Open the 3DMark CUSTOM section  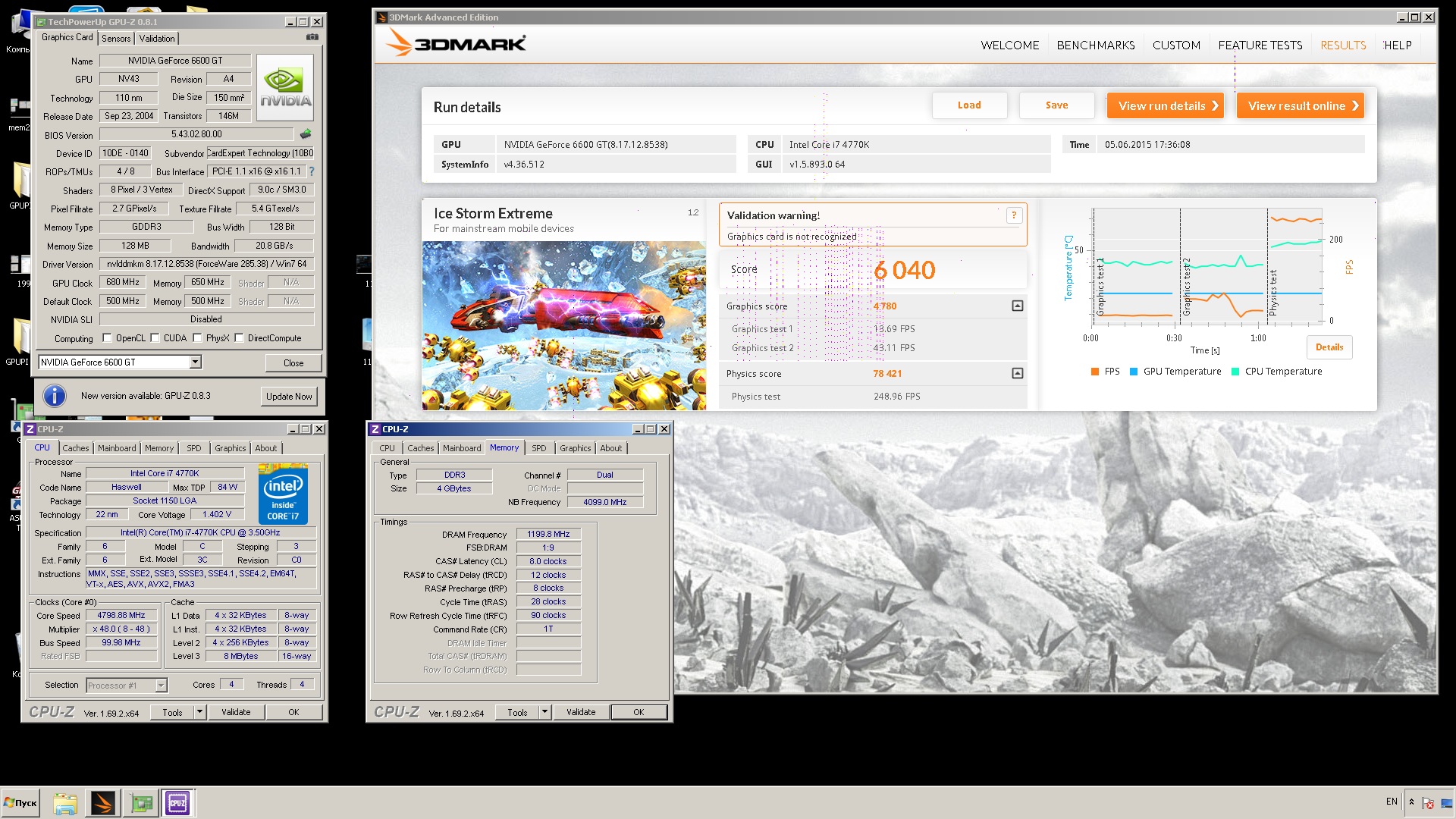[1176, 45]
